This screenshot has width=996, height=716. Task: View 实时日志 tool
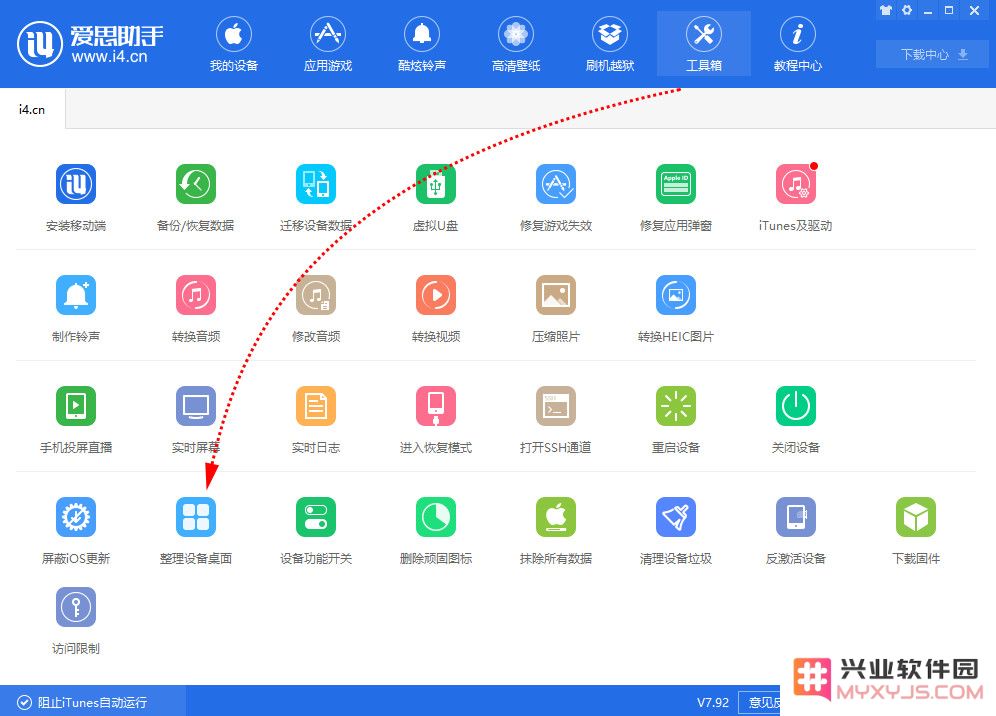coord(316,406)
